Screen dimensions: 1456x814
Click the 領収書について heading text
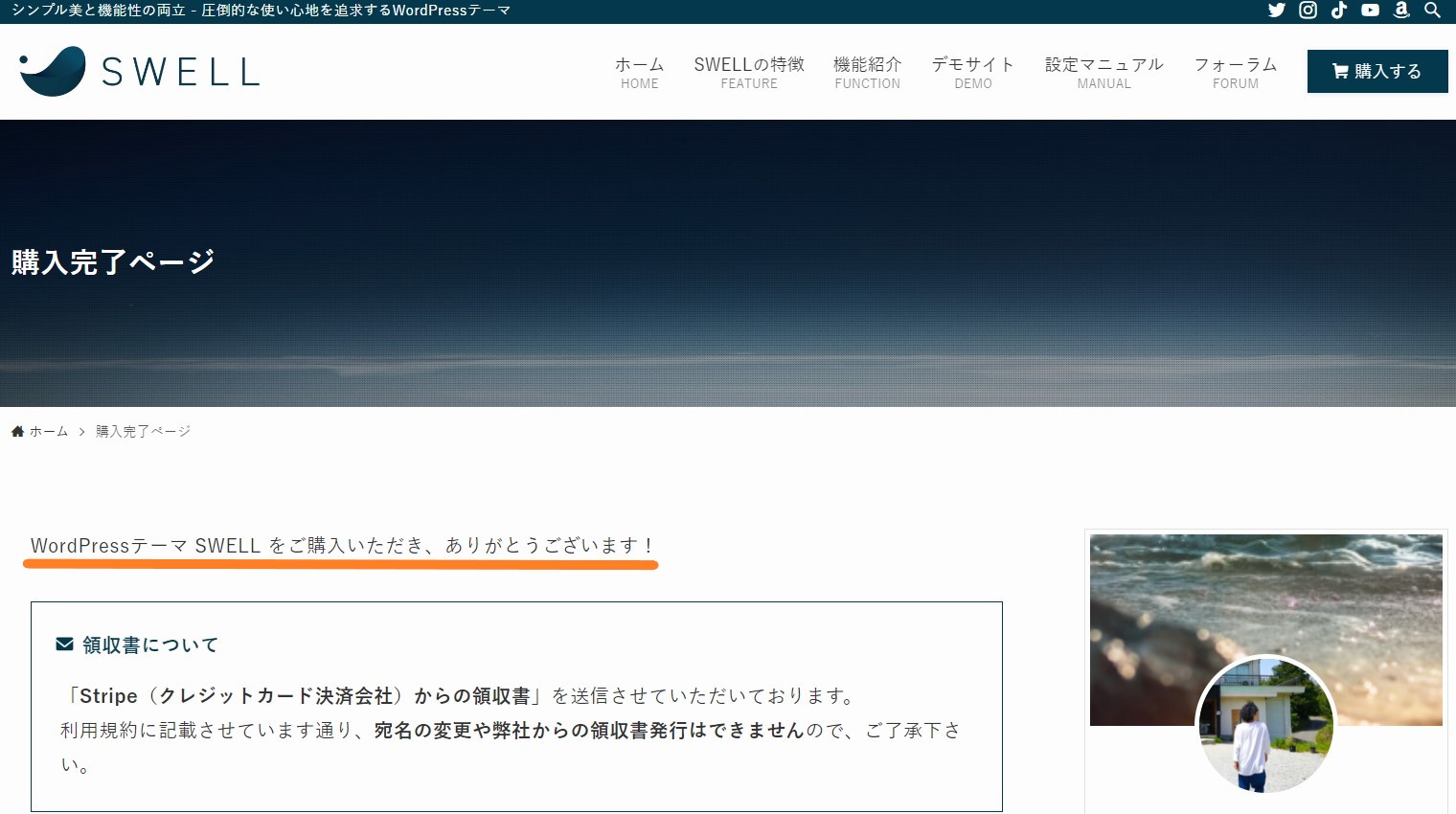(x=150, y=645)
